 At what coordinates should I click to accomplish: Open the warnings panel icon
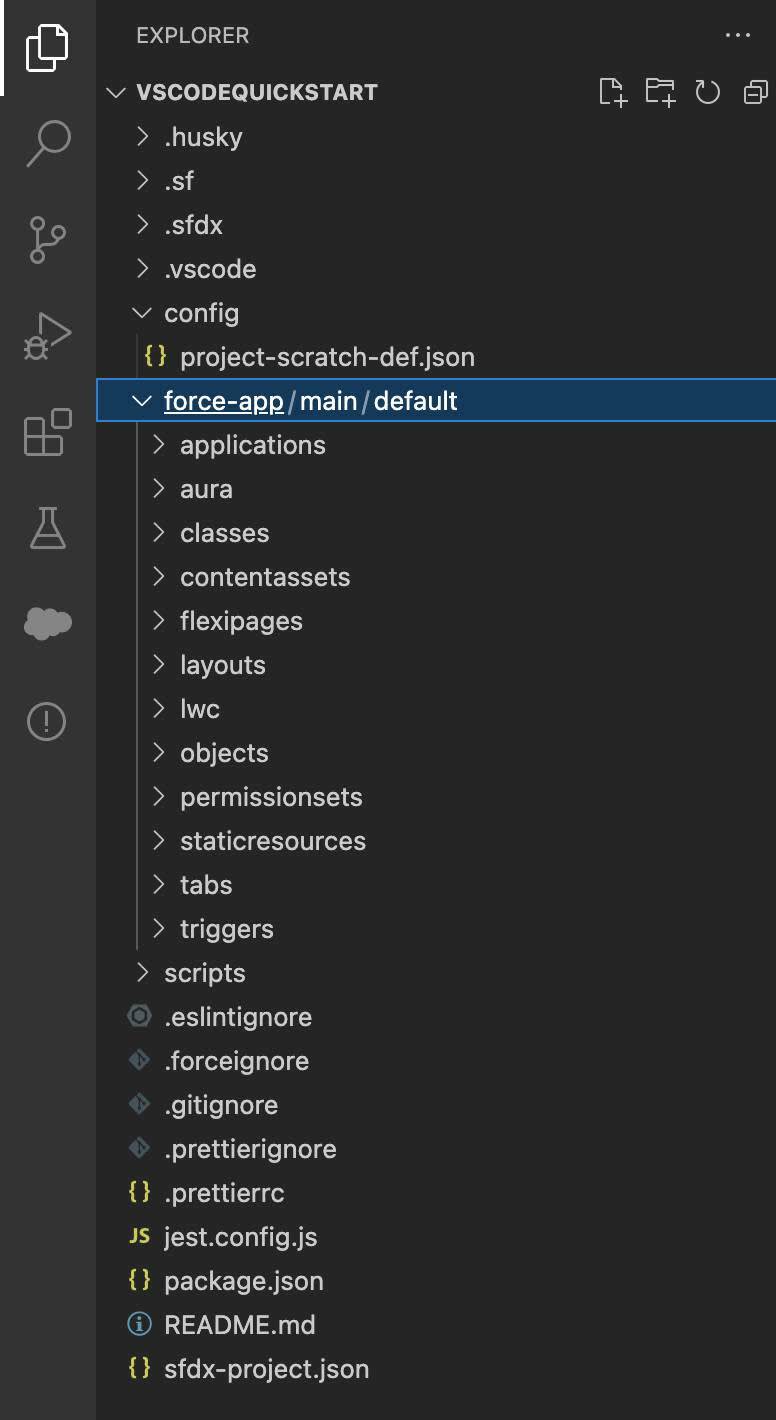pyautogui.click(x=46, y=720)
